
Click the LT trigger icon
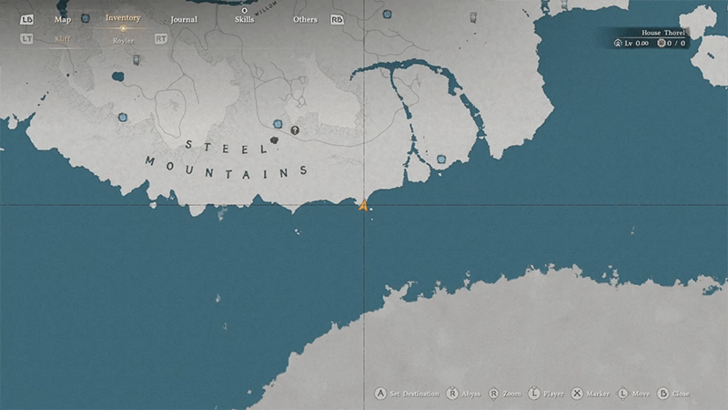[x=26, y=39]
